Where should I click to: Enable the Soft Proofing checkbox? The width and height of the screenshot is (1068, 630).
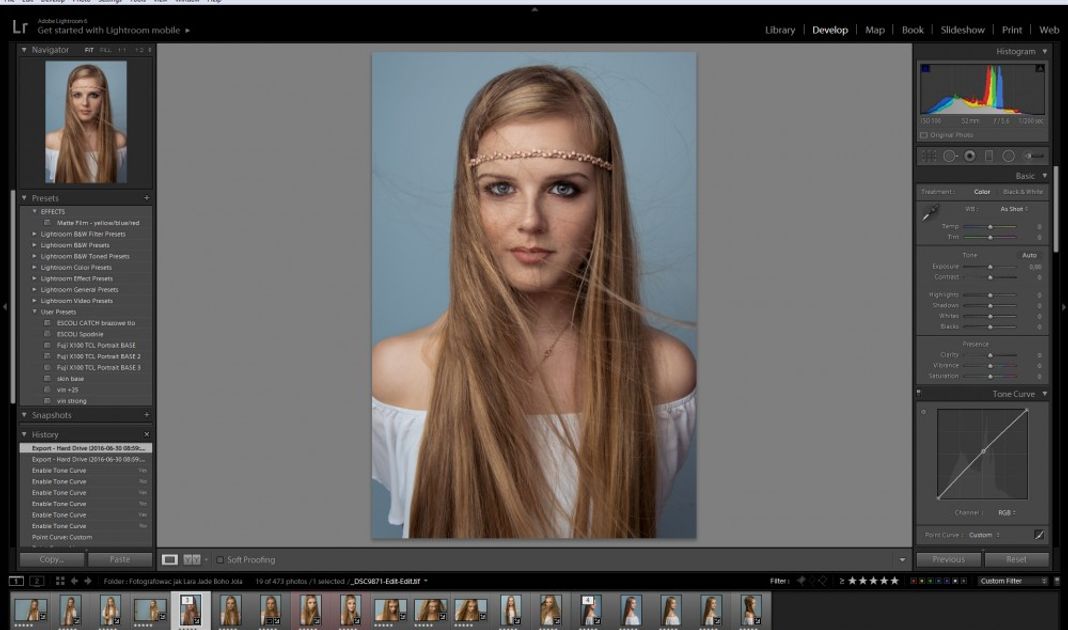click(x=220, y=560)
